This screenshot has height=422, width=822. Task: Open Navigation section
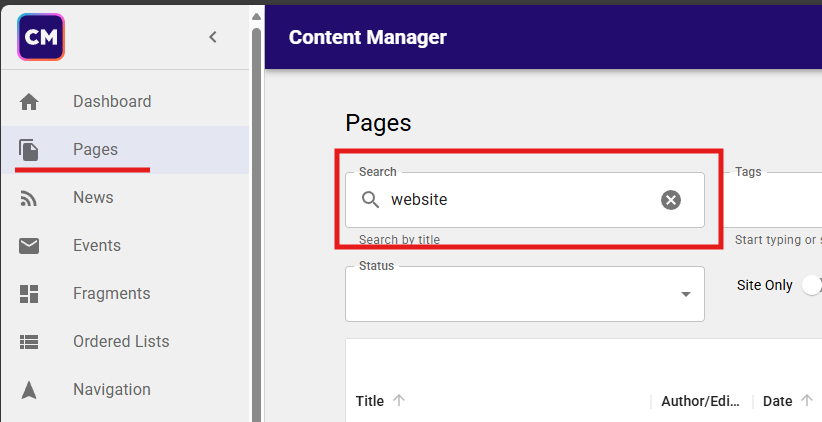(x=125, y=390)
